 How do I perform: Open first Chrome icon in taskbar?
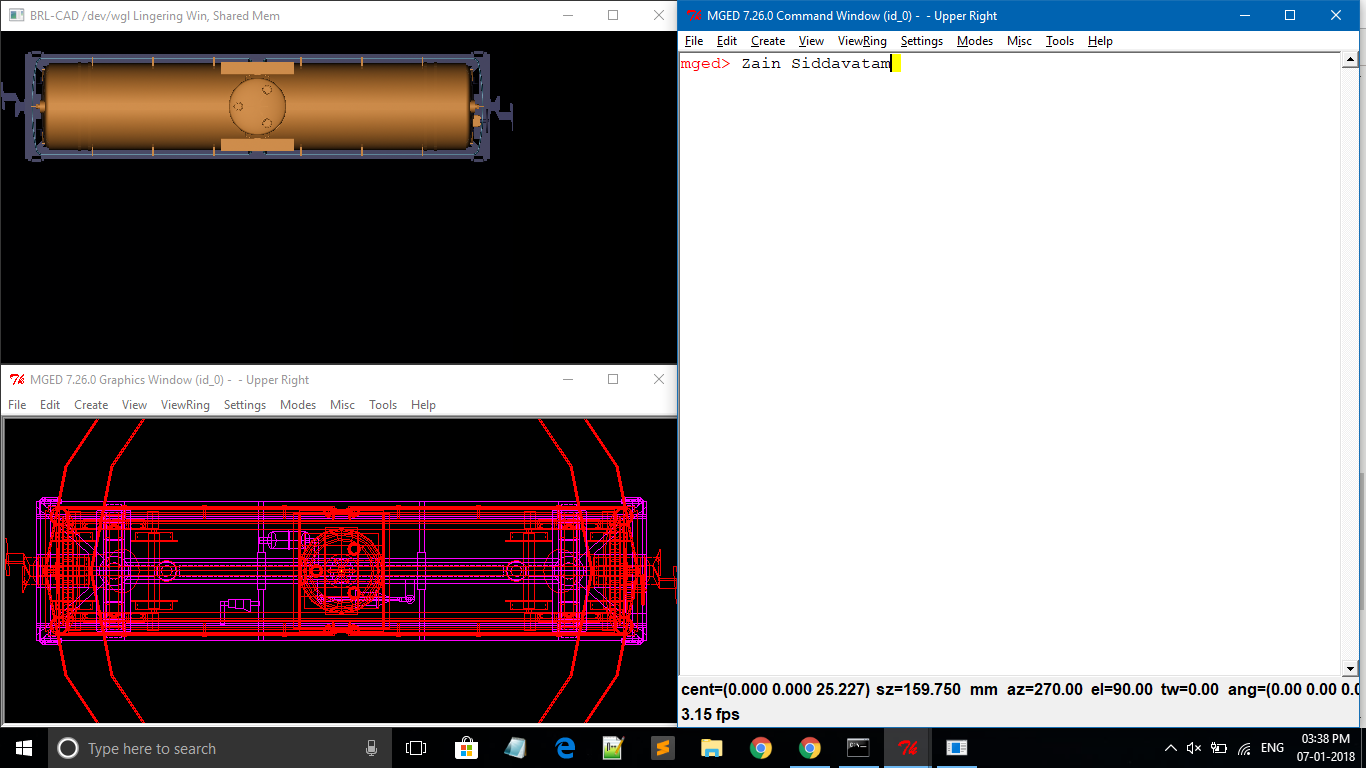pyautogui.click(x=761, y=748)
